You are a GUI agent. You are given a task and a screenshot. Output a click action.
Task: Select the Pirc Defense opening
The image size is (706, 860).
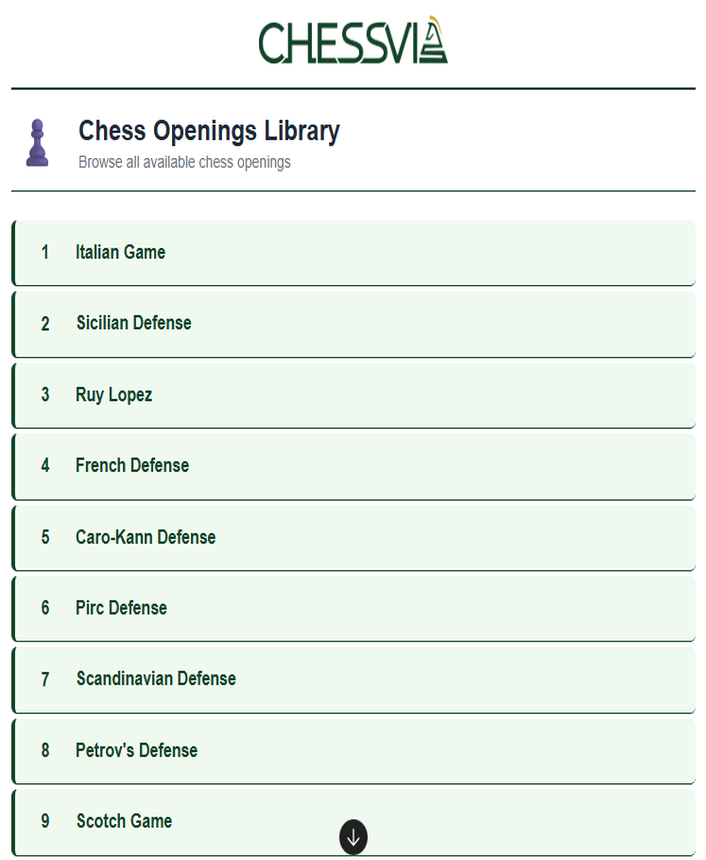[x=121, y=608]
